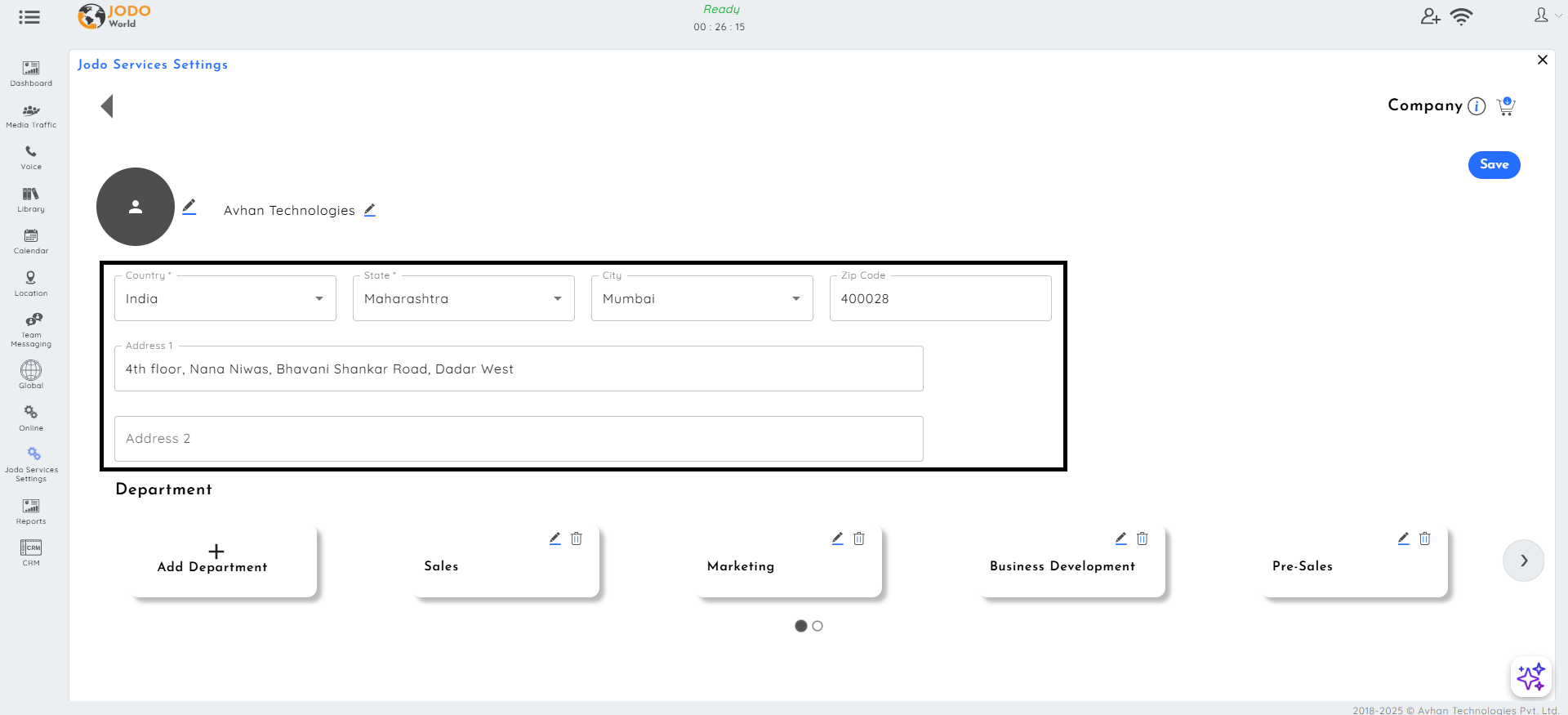The width and height of the screenshot is (1568, 715).
Task: Click Add Department card
Action: (223, 561)
